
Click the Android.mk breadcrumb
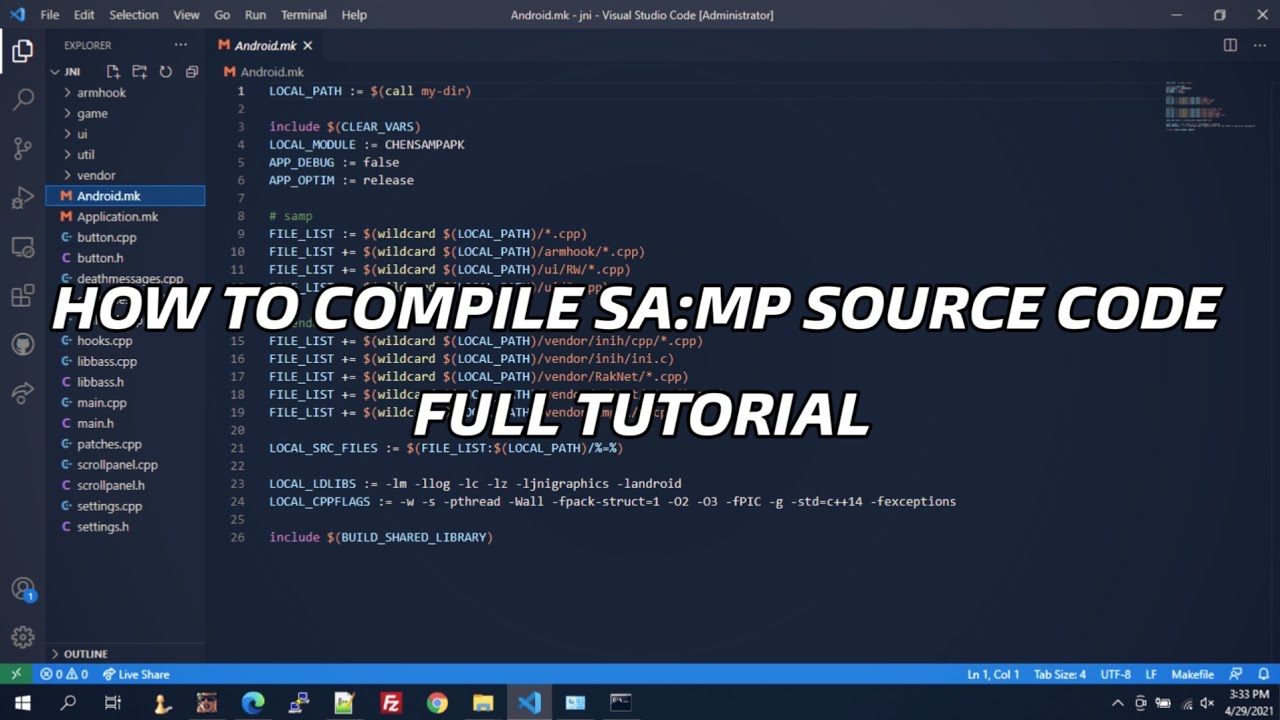tap(264, 72)
